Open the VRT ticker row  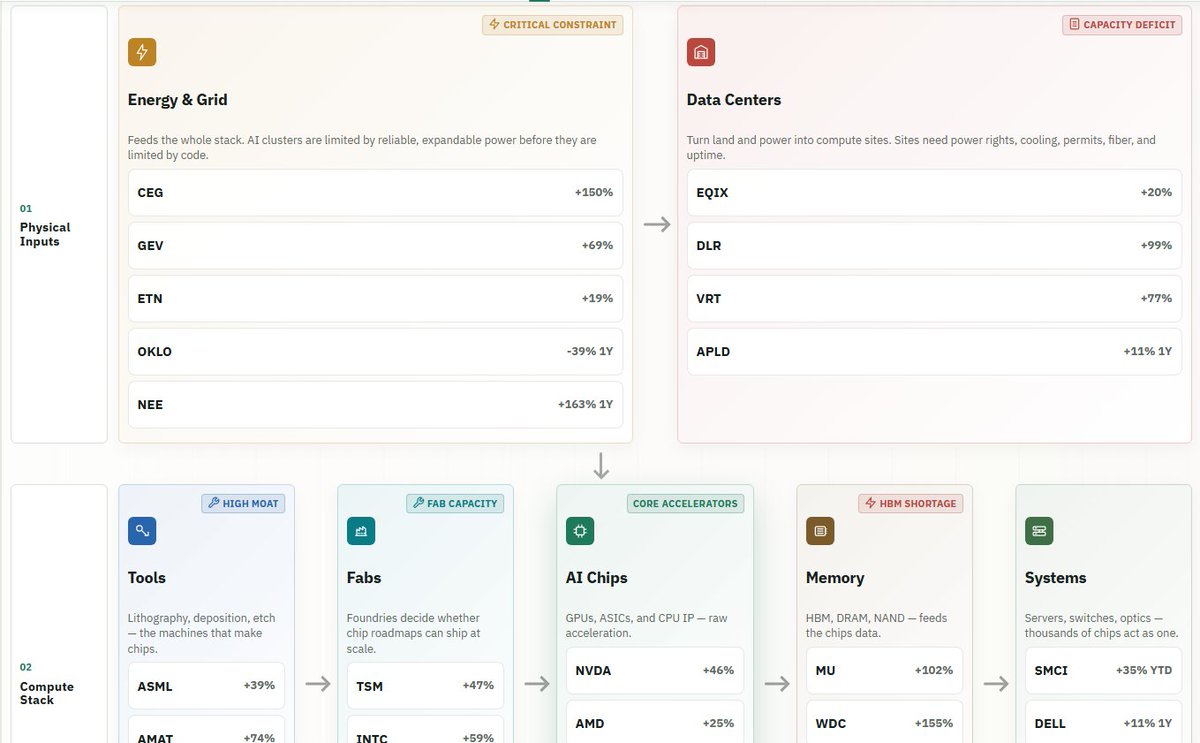pos(934,298)
